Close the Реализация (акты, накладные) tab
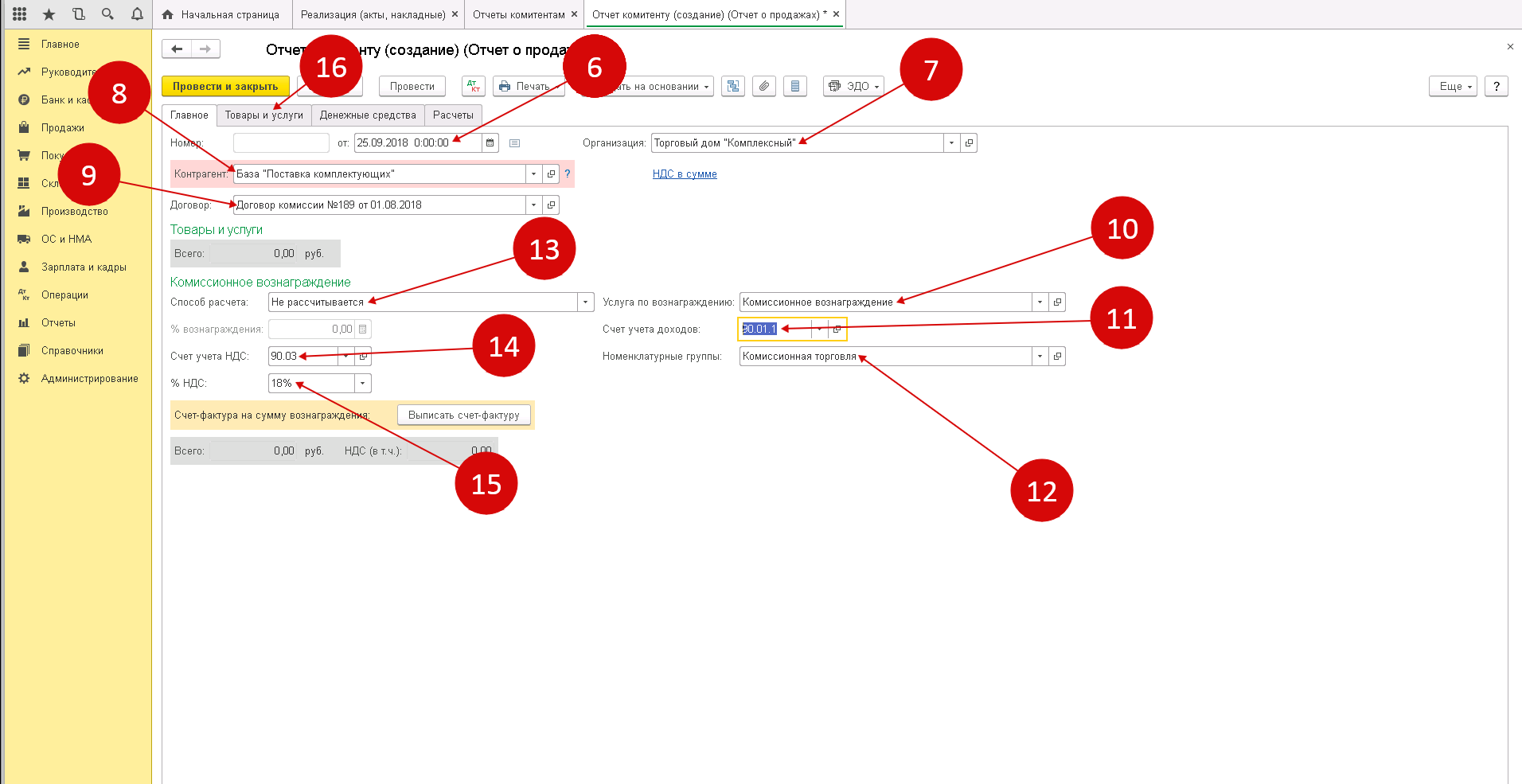This screenshot has height=784, width=1522. [455, 14]
